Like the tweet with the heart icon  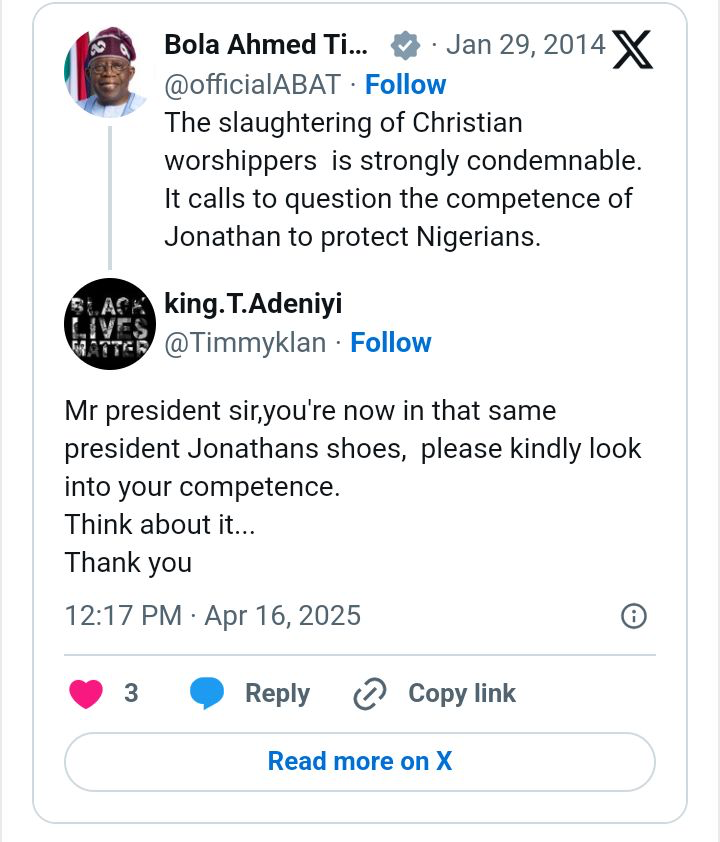tap(86, 693)
